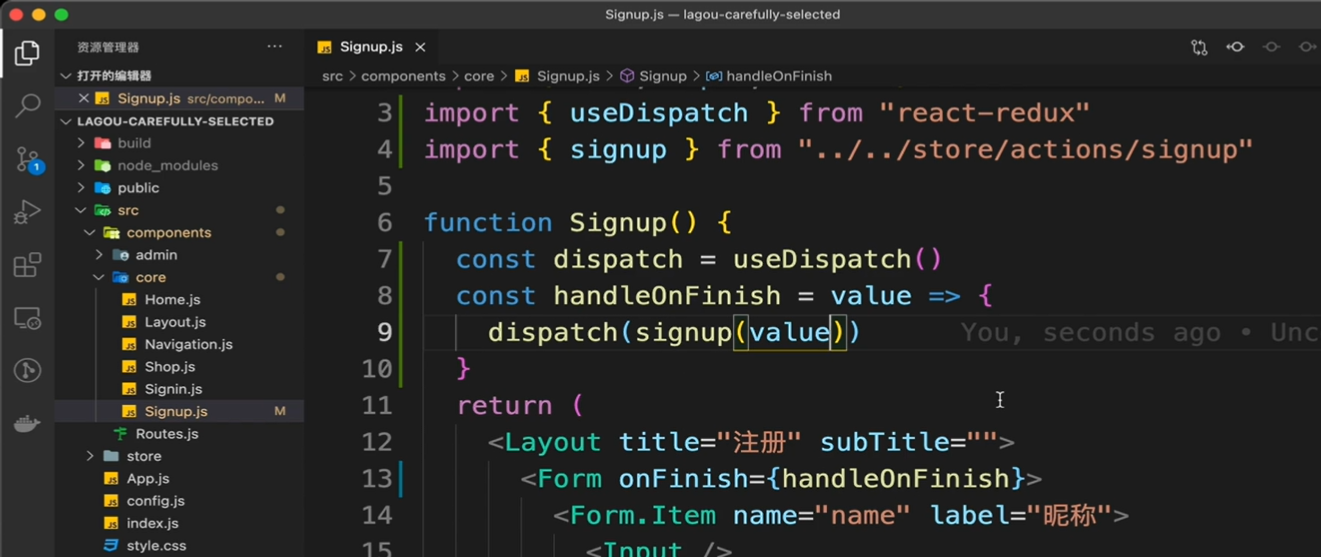1321x557 pixels.
Task: Click the 资源管理器 panel title
Action: coord(108,47)
